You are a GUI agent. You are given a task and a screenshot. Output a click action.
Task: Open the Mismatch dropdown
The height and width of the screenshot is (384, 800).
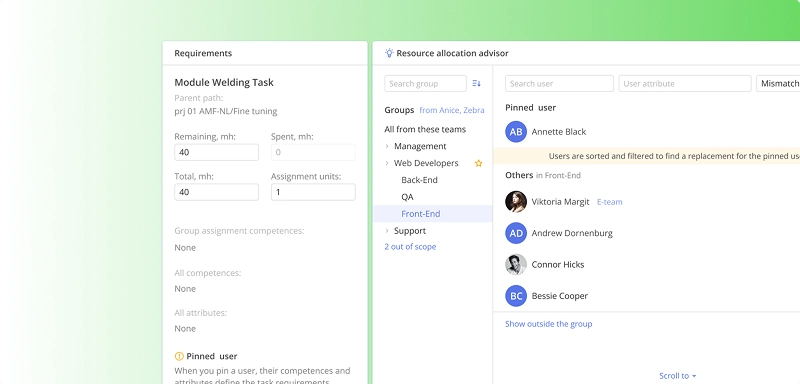point(778,84)
